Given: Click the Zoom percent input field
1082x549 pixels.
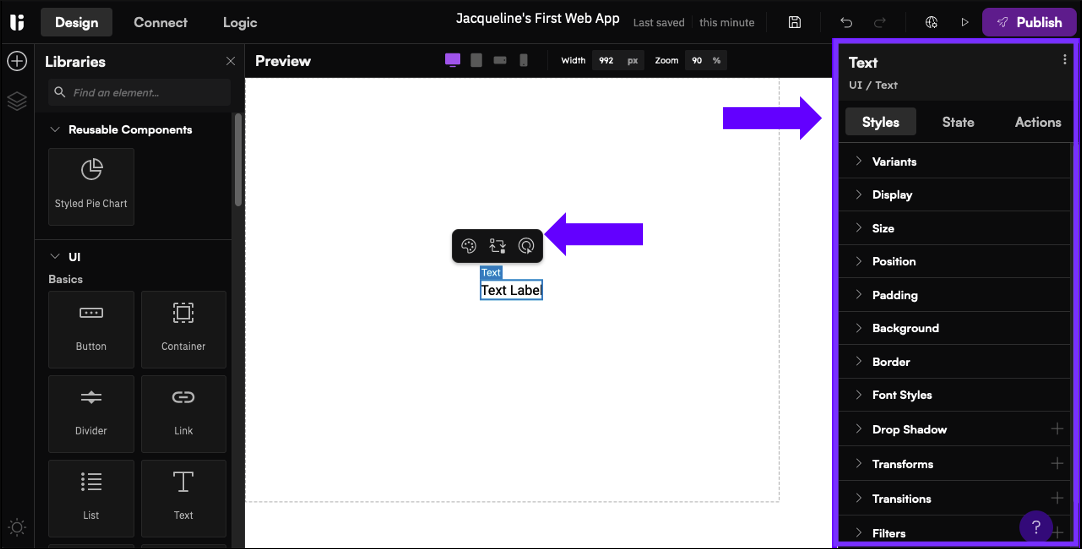Looking at the screenshot, I should 705,61.
